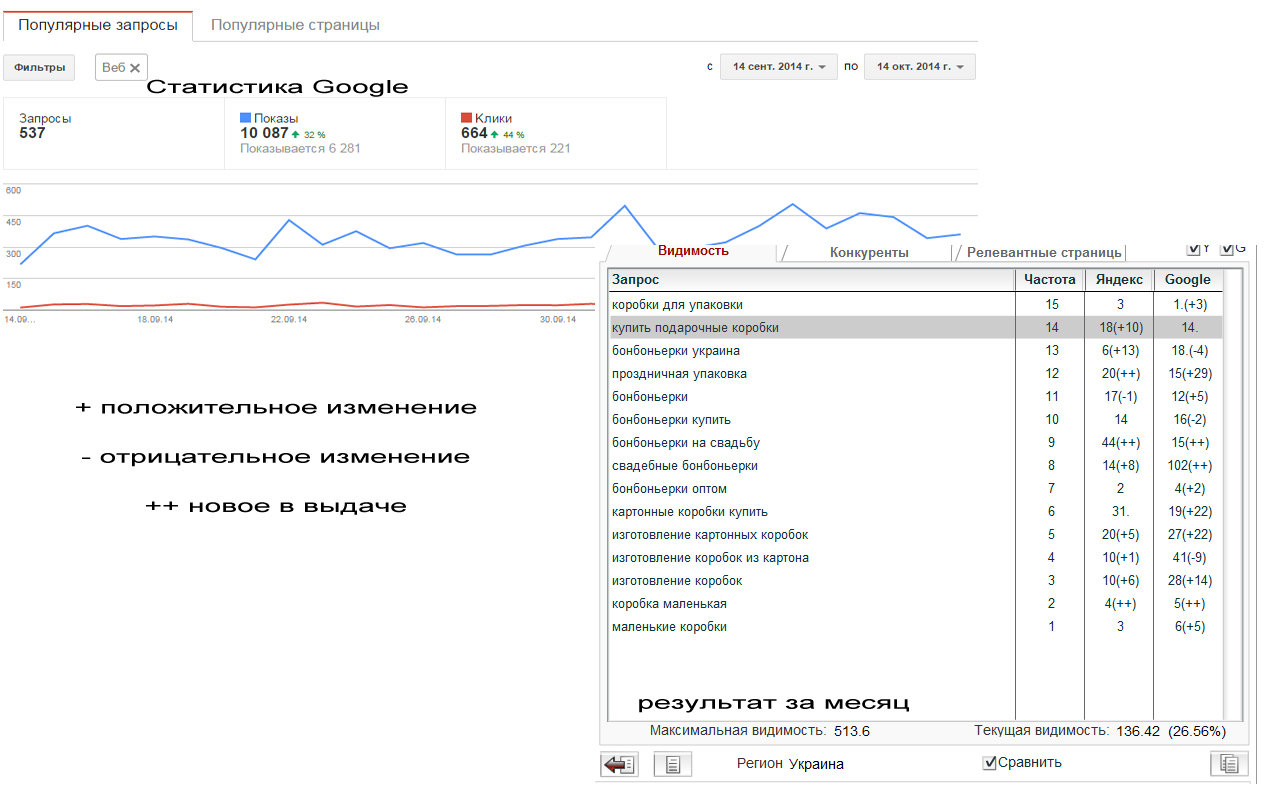Click document icon next to back arrow
The width and height of the screenshot is (1280, 800).
673,764
